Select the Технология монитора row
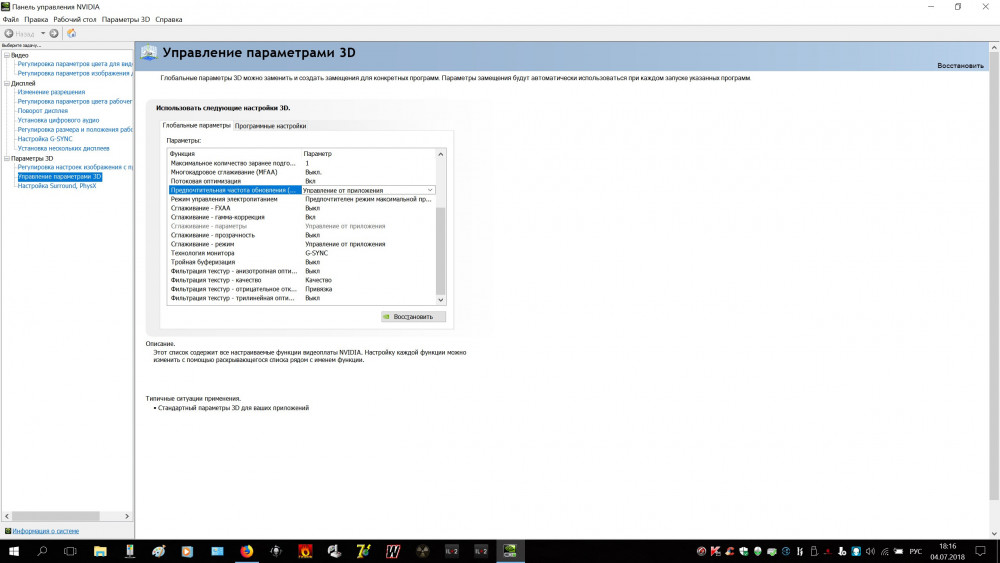Image resolution: width=1000 pixels, height=563 pixels. (302, 252)
